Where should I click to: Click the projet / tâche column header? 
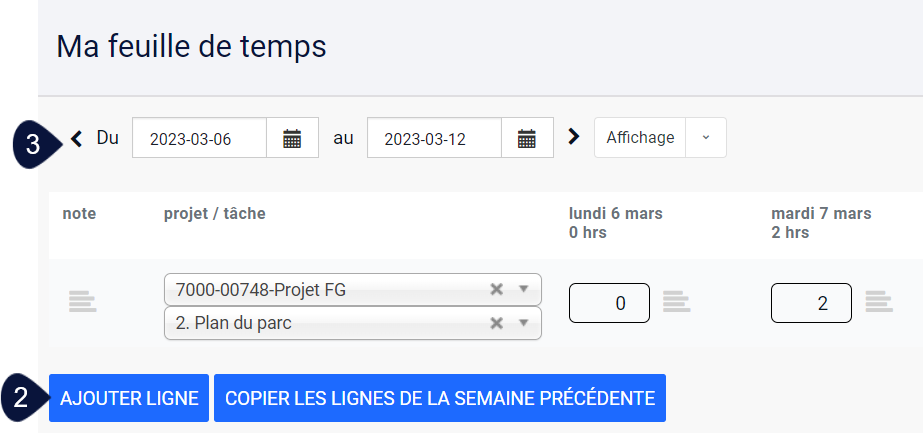click(214, 214)
